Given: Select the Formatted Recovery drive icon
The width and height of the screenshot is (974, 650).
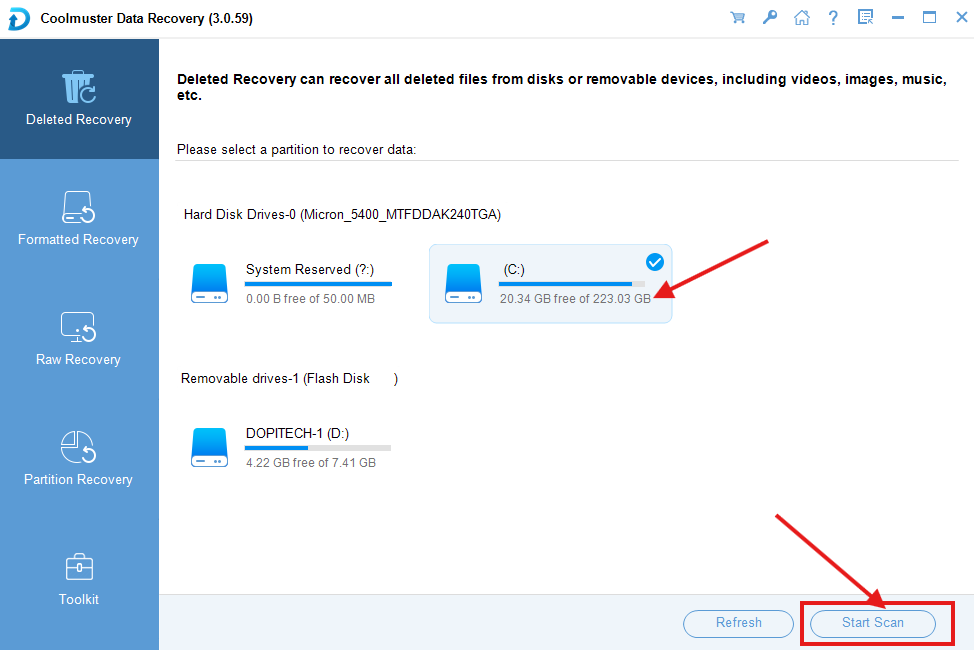Looking at the screenshot, I should click(78, 207).
